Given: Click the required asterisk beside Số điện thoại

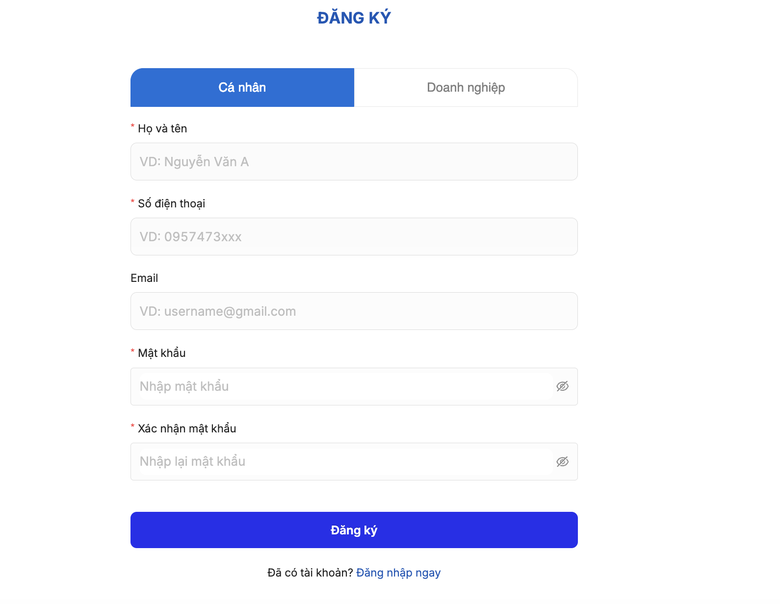Looking at the screenshot, I should [133, 202].
